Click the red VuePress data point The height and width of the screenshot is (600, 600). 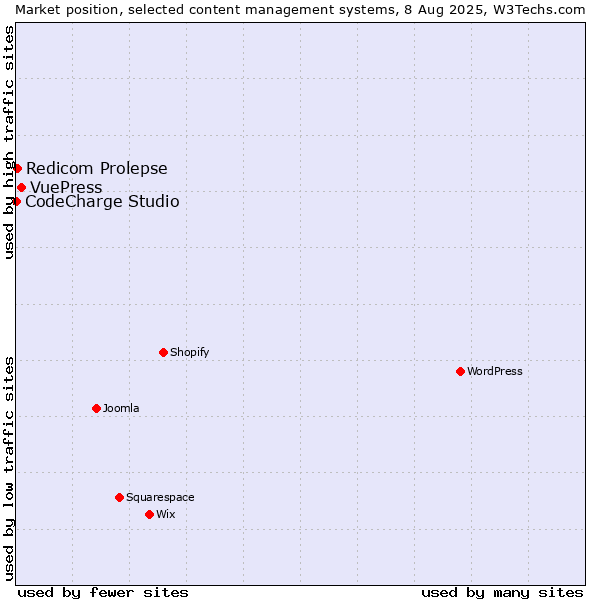pyautogui.click(x=21, y=188)
